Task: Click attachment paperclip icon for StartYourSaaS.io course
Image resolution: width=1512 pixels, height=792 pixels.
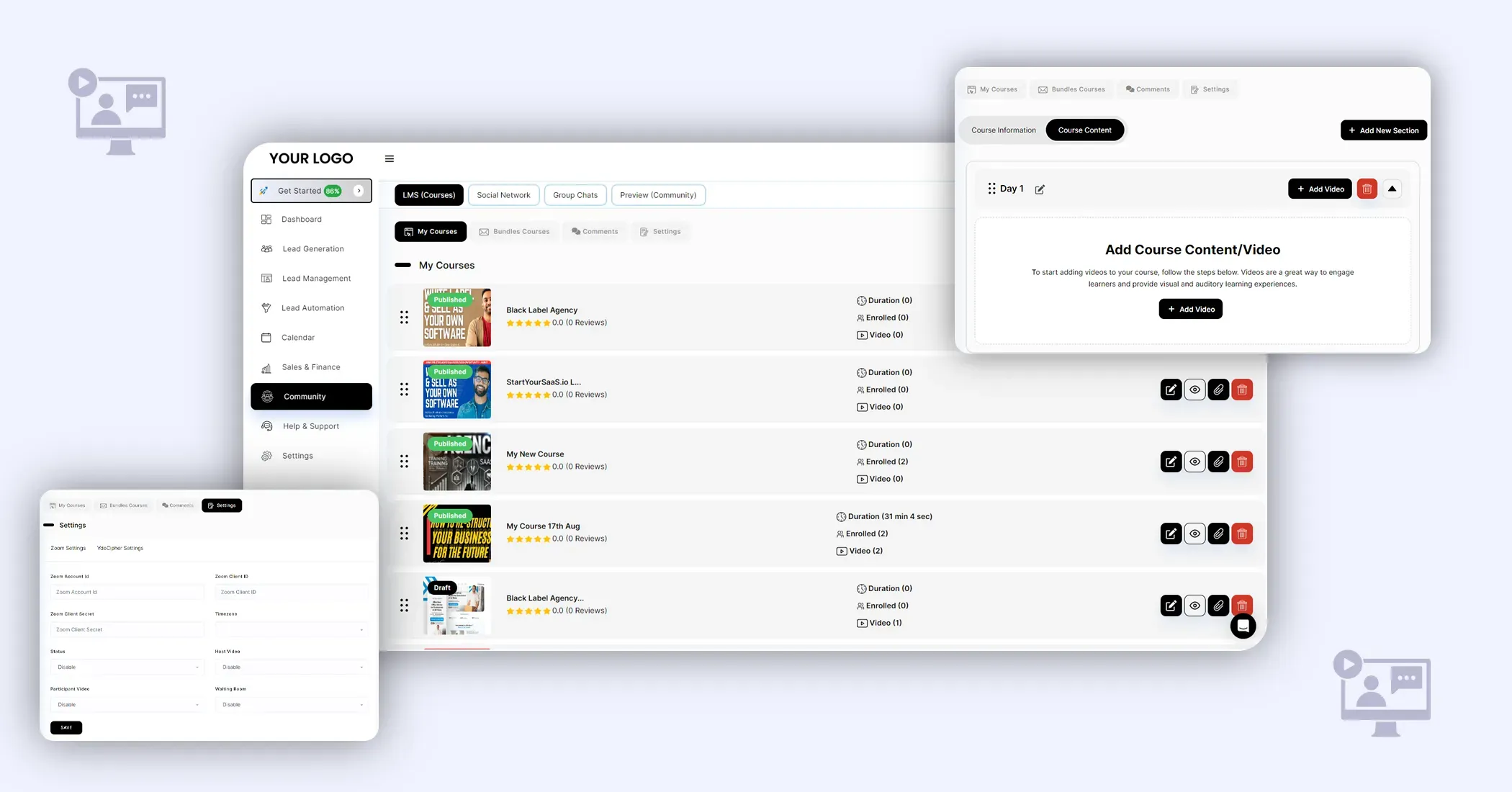Action: 1218,390
